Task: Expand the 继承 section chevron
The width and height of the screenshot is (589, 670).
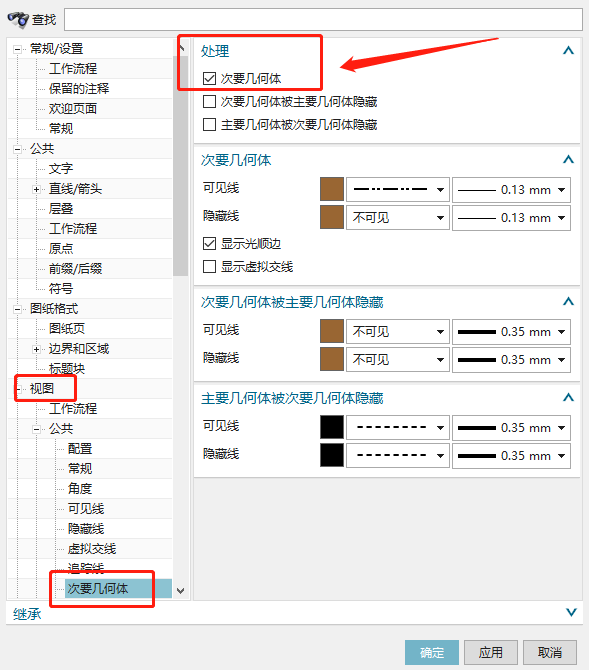Action: pos(571,612)
